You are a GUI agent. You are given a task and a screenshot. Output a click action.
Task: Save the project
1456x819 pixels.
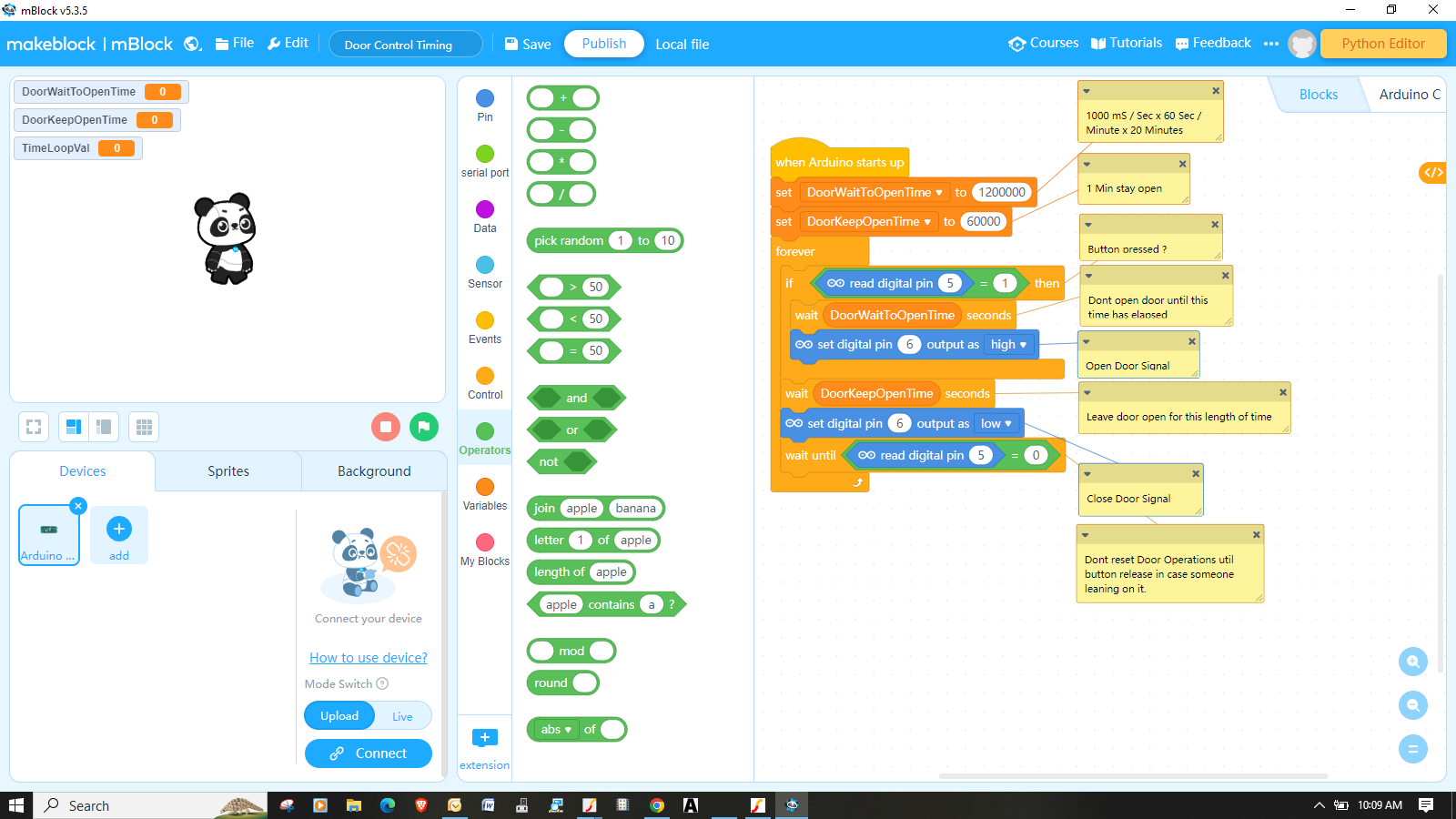tap(528, 44)
